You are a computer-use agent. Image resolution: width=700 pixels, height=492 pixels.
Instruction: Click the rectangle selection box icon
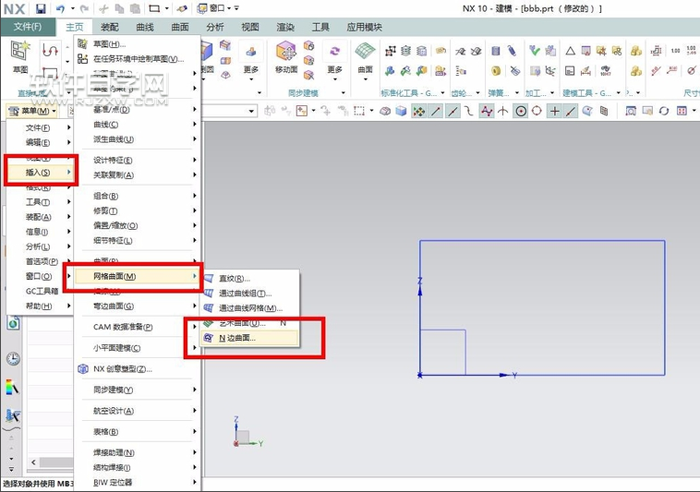tap(359, 111)
